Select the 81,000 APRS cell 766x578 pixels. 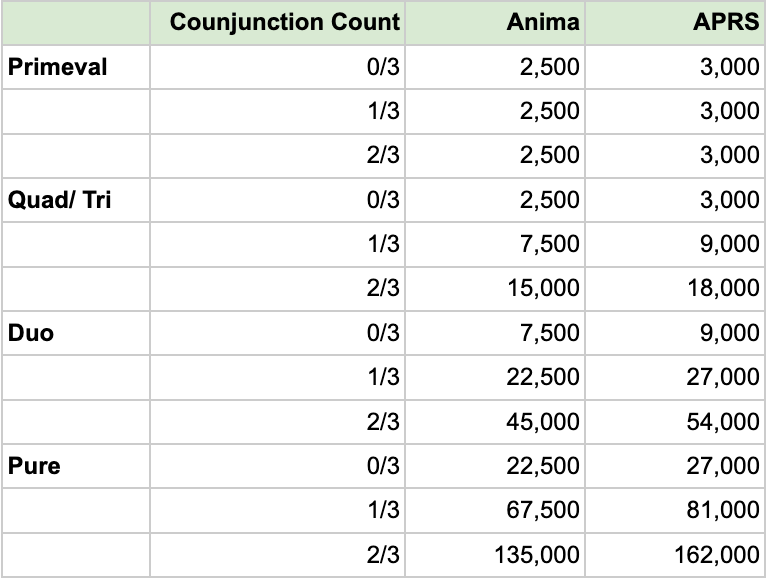[x=675, y=510]
